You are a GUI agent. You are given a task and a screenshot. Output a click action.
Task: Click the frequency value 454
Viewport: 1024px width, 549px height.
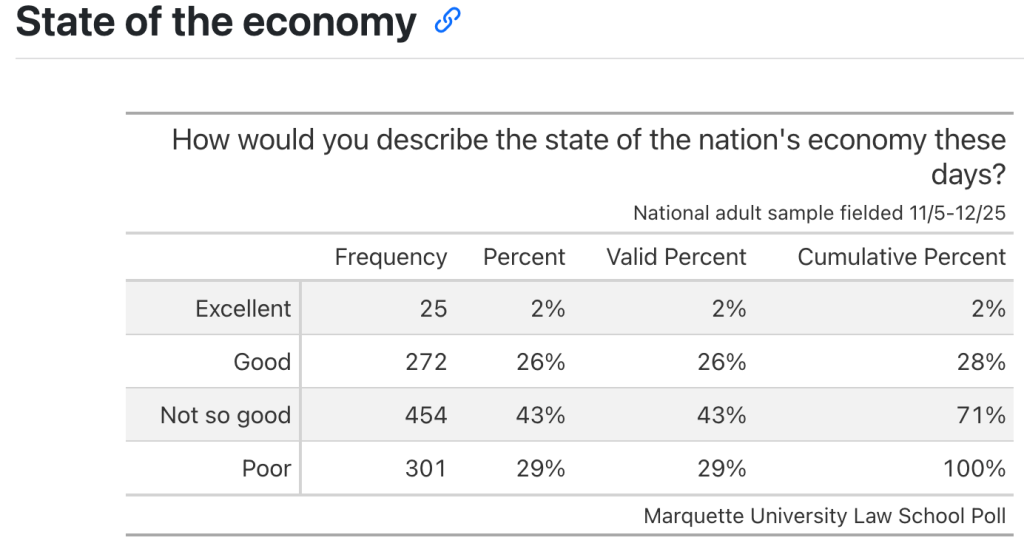point(426,415)
